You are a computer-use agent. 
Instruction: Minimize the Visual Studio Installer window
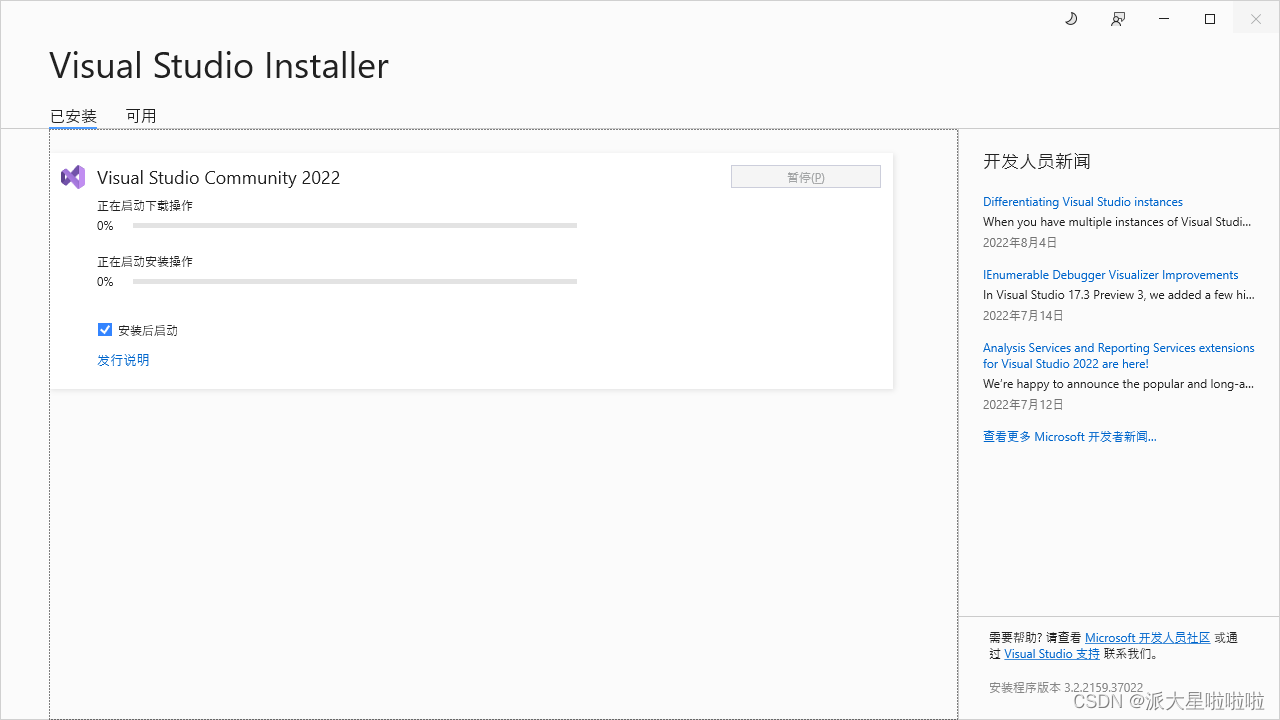(1165, 19)
